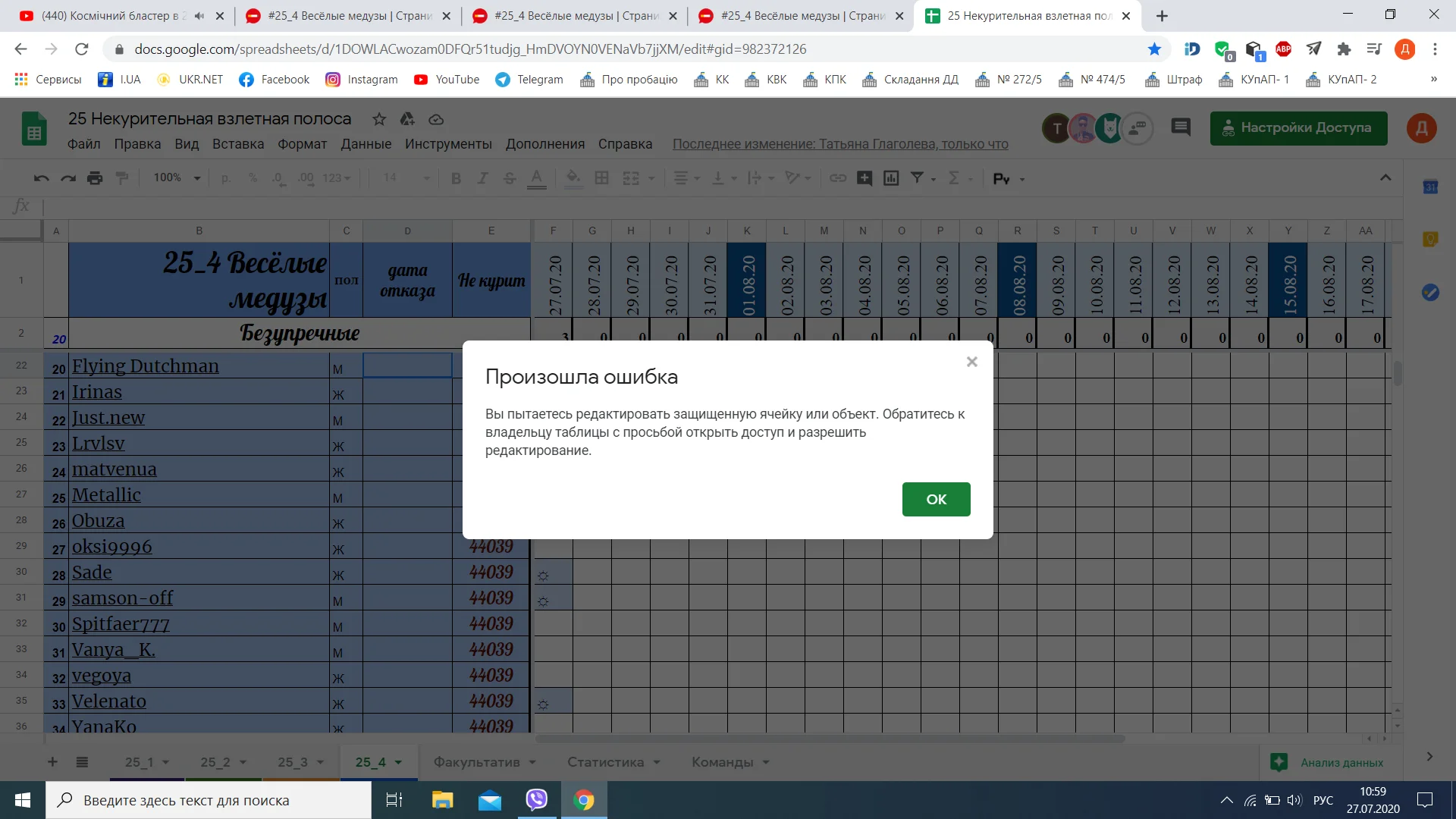Close the error dialog with X
Screen dimensions: 1456x819
coord(971,362)
